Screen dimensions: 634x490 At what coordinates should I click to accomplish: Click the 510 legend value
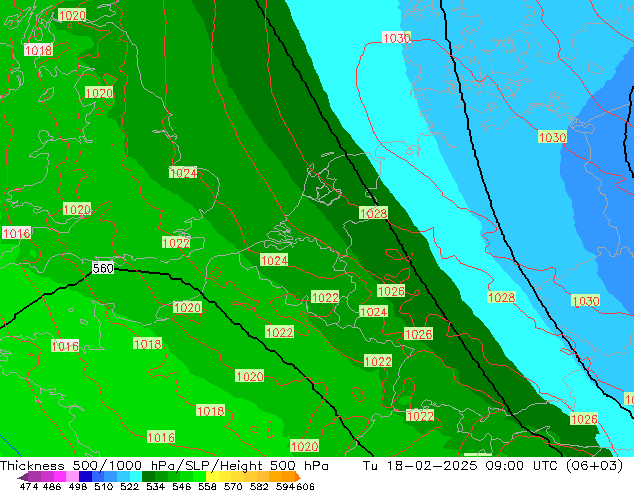click(104, 486)
